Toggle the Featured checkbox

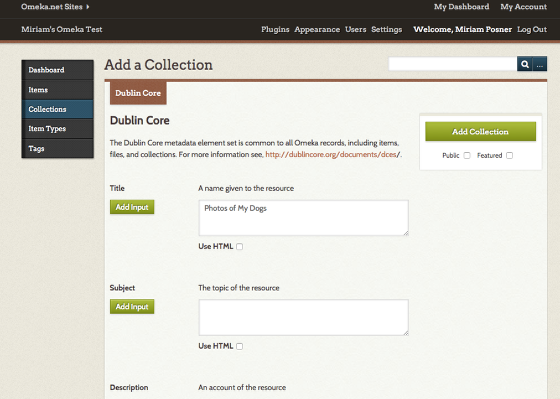[x=510, y=155]
